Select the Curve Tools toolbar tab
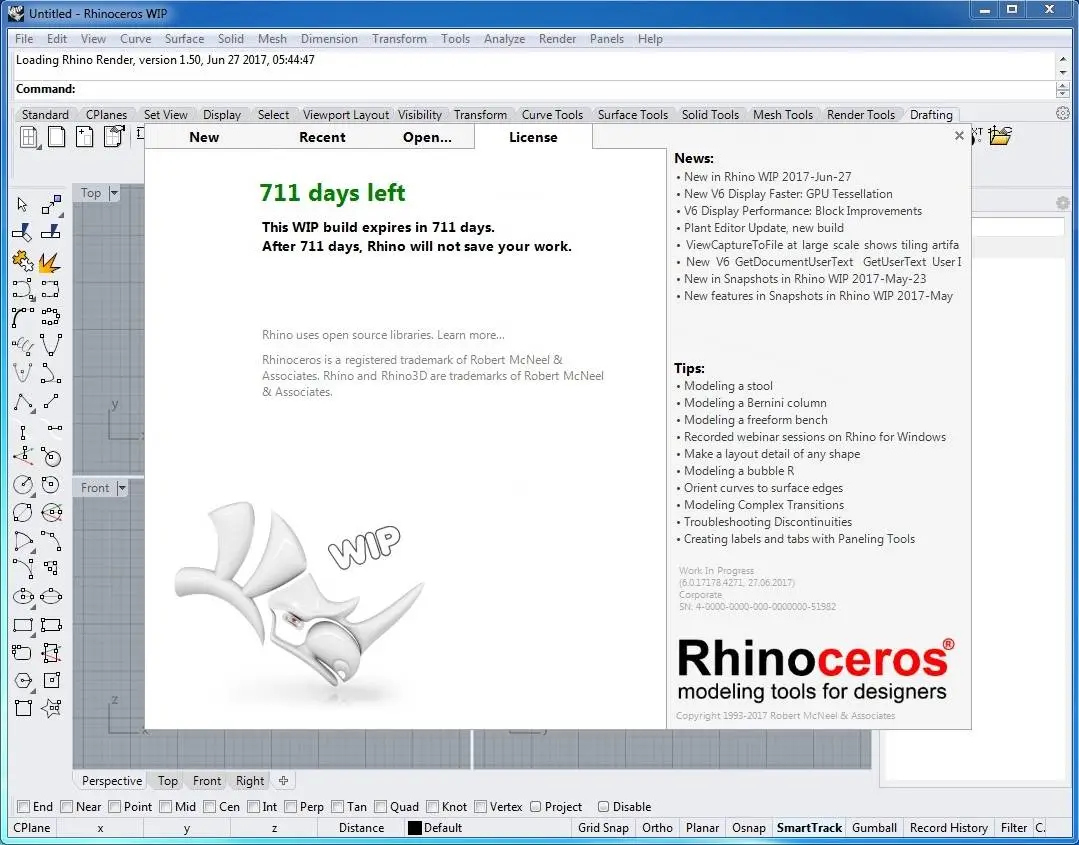 (552, 114)
